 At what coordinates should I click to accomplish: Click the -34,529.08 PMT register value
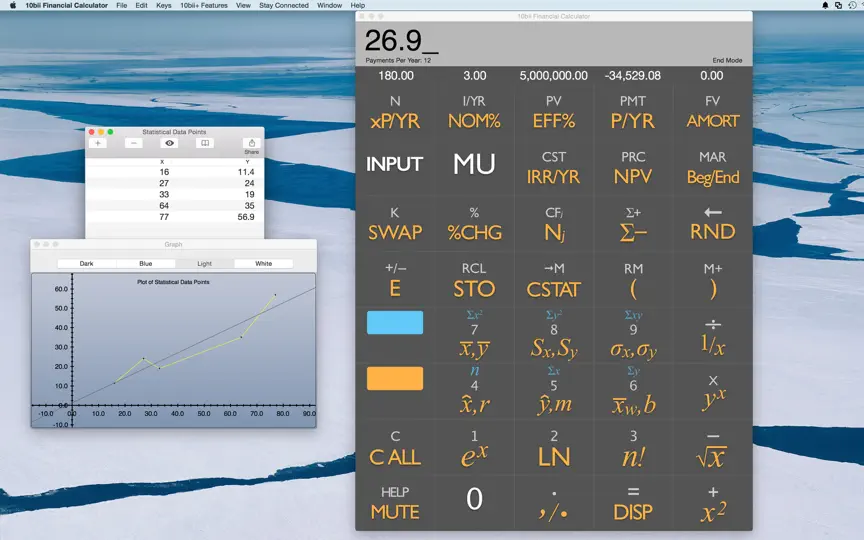pos(633,75)
